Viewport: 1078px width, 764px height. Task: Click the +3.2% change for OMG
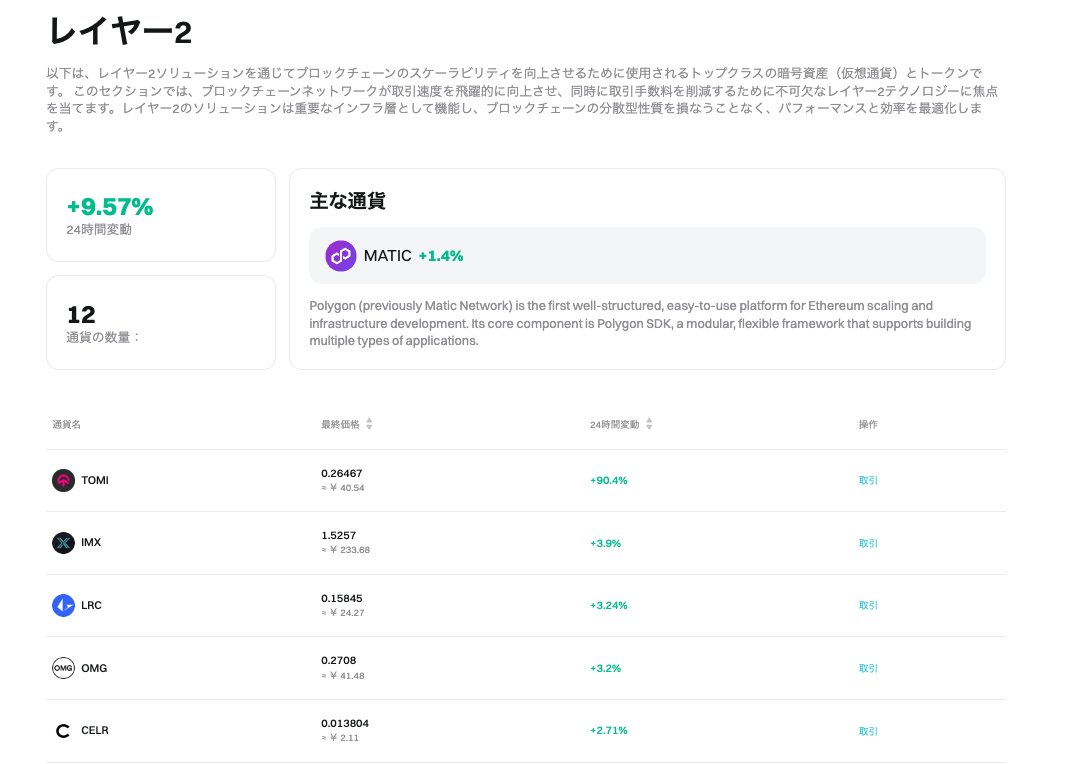coord(605,668)
